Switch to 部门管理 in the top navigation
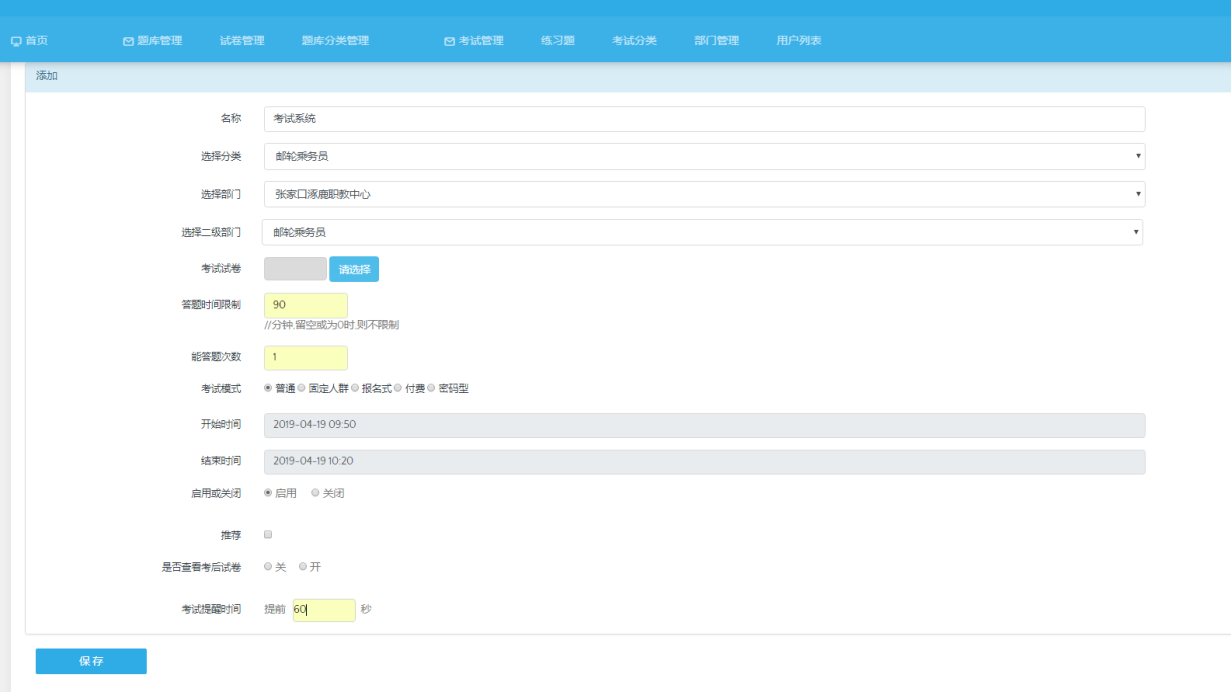 tap(716, 41)
